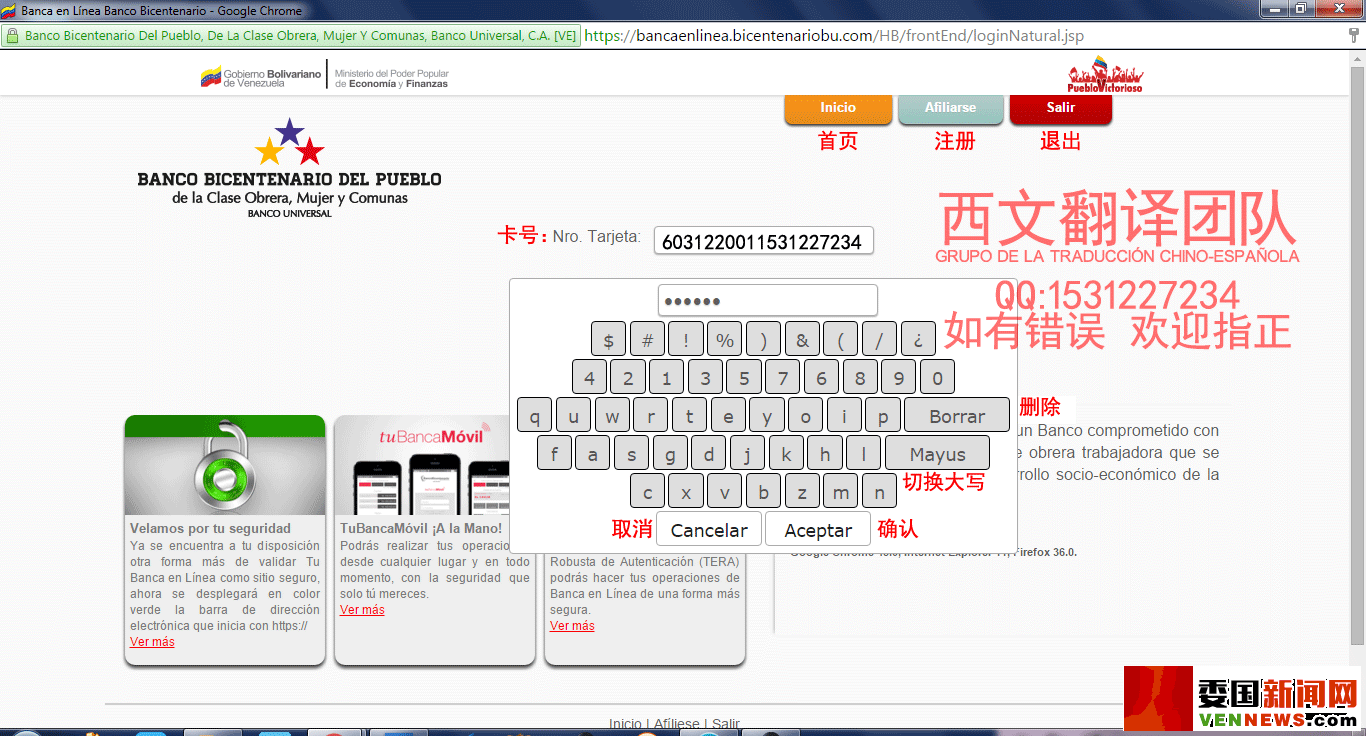Click the opening parenthesis key
The image size is (1366, 736).
tap(841, 339)
